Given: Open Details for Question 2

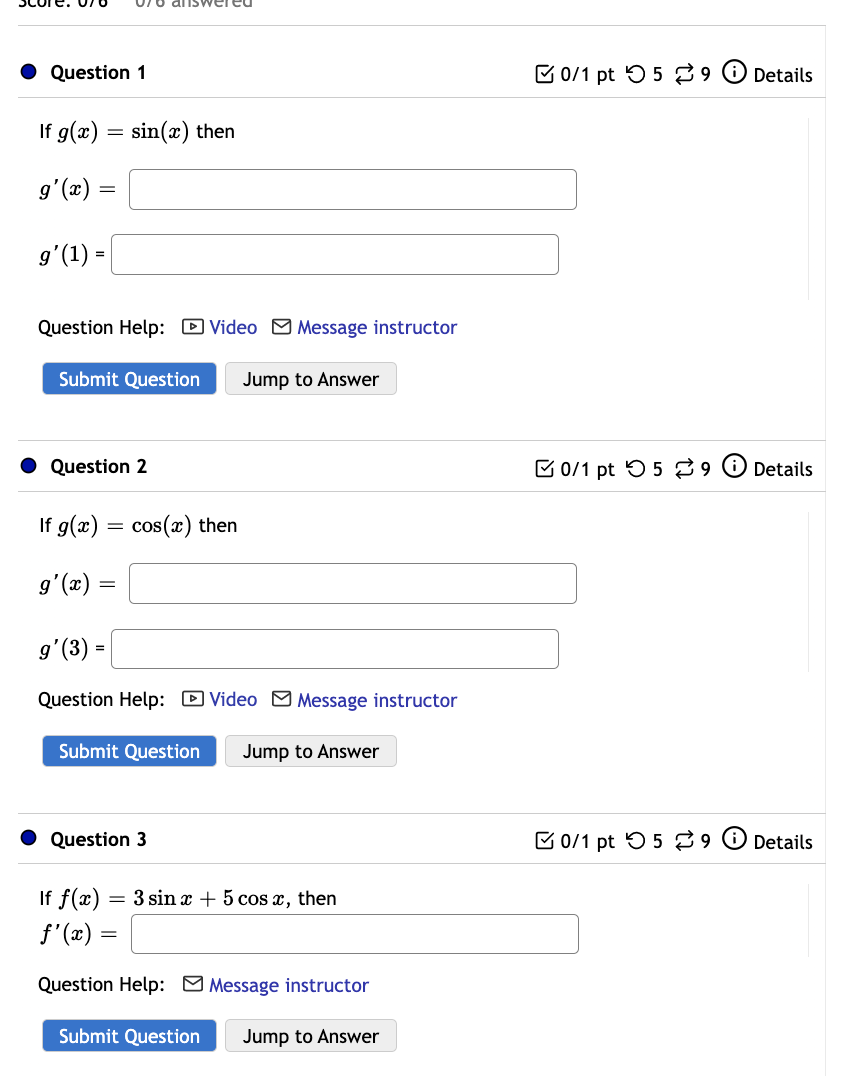Looking at the screenshot, I should [784, 468].
